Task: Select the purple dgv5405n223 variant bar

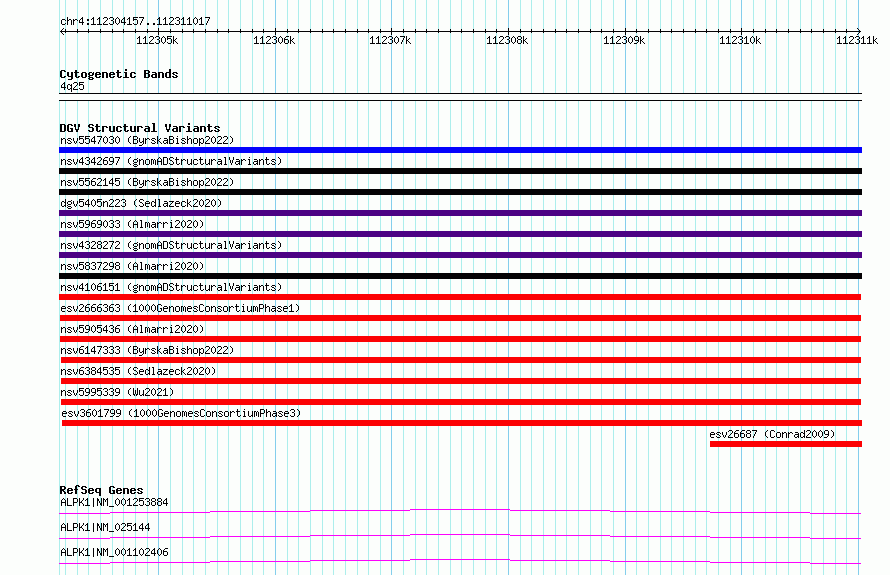Action: pos(460,213)
